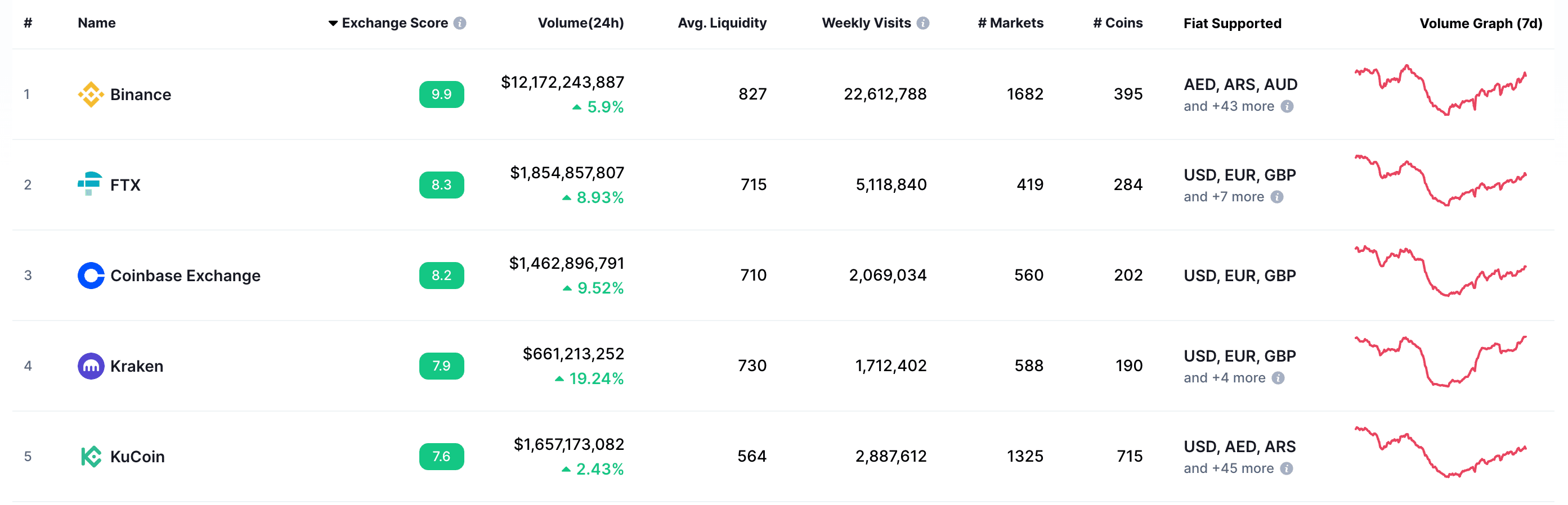Click Kraken's 7.9 score badge
Viewport: 1568px width, 505px height.
pyautogui.click(x=441, y=366)
